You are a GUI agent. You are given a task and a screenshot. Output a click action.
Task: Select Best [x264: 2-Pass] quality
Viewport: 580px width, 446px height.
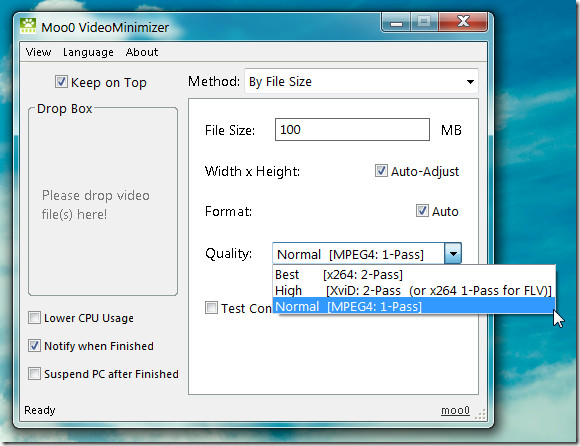414,275
